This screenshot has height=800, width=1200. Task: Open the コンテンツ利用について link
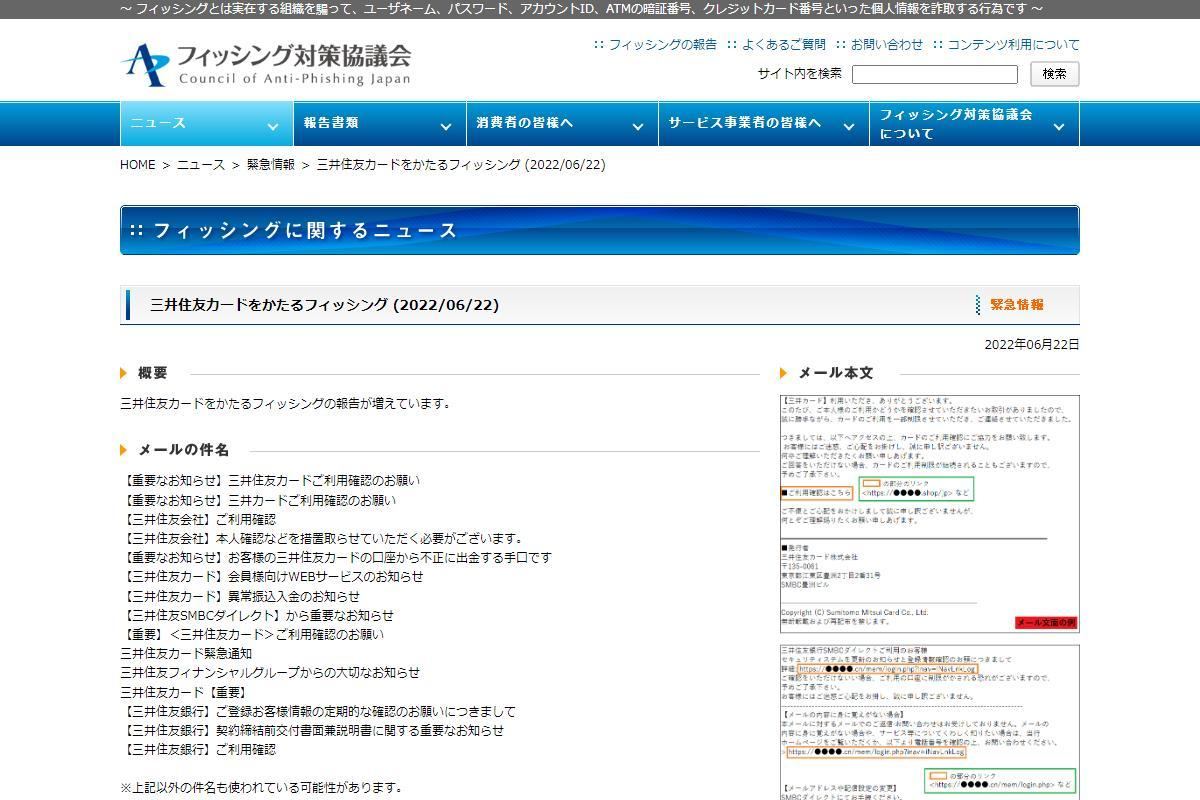(1013, 45)
